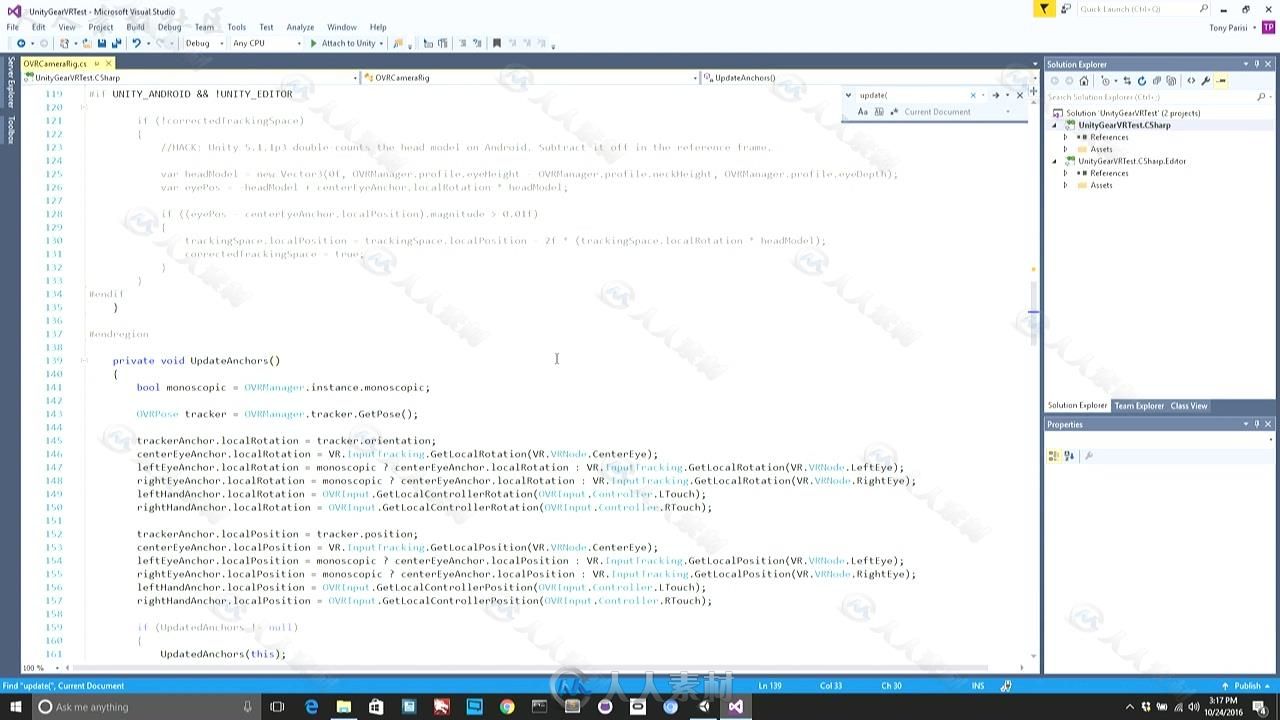1280x720 pixels.
Task: Click Publish in status bar
Action: pyautogui.click(x=1248, y=686)
